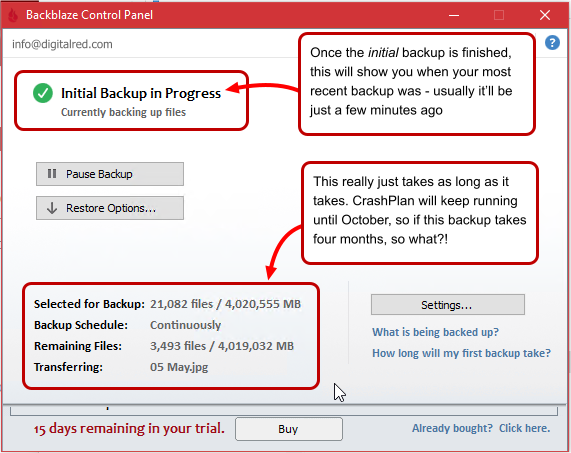The image size is (571, 453).
Task: Click the down arrow icon on Restore Options
Action: 52,208
